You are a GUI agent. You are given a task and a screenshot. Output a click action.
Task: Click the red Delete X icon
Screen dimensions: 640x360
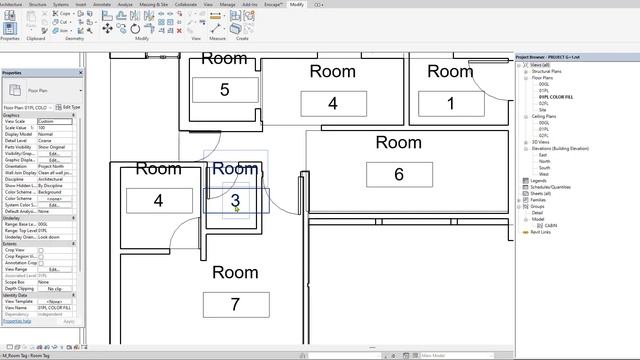tap(179, 31)
